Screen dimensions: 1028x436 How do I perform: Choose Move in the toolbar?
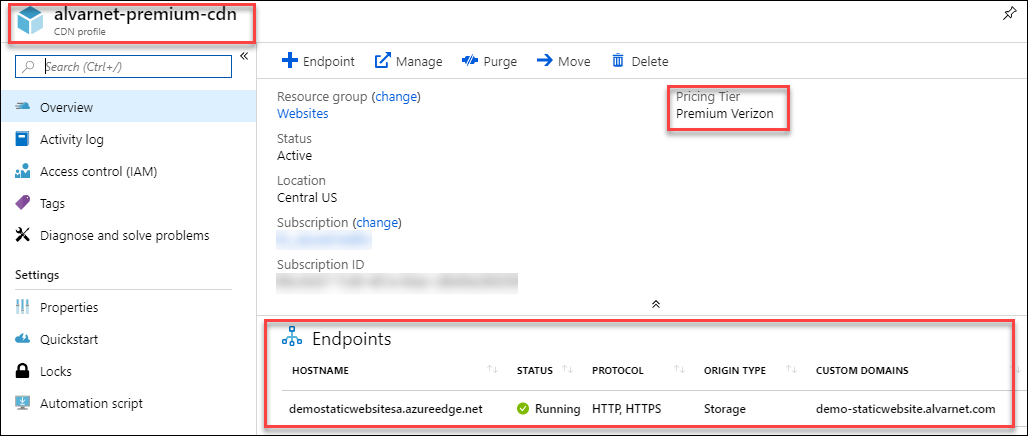pos(563,61)
